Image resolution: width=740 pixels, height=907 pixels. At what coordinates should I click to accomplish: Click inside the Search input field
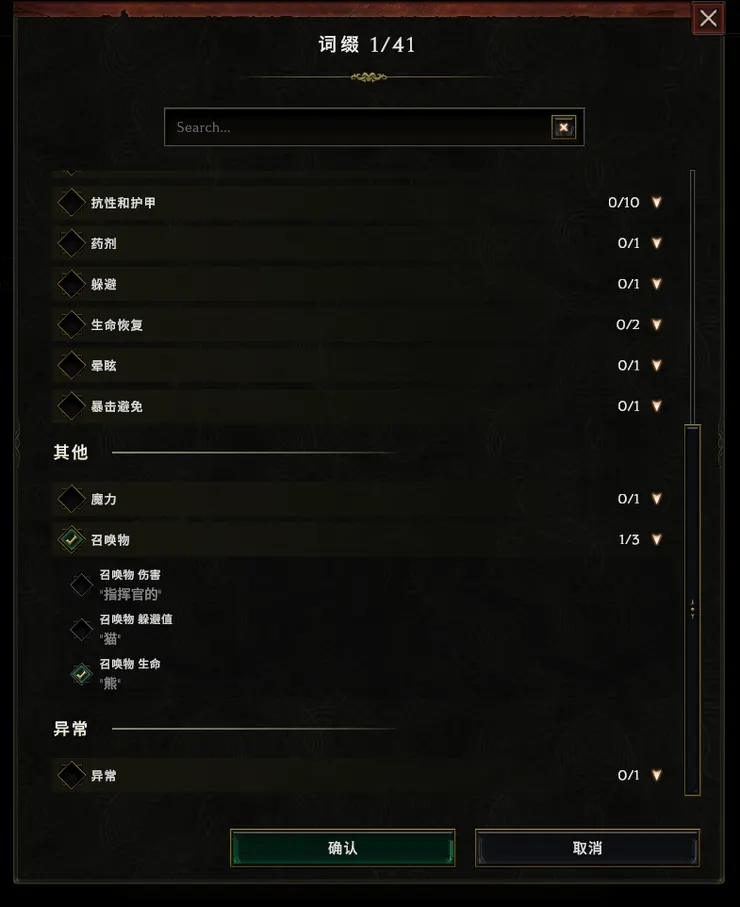(x=350, y=127)
